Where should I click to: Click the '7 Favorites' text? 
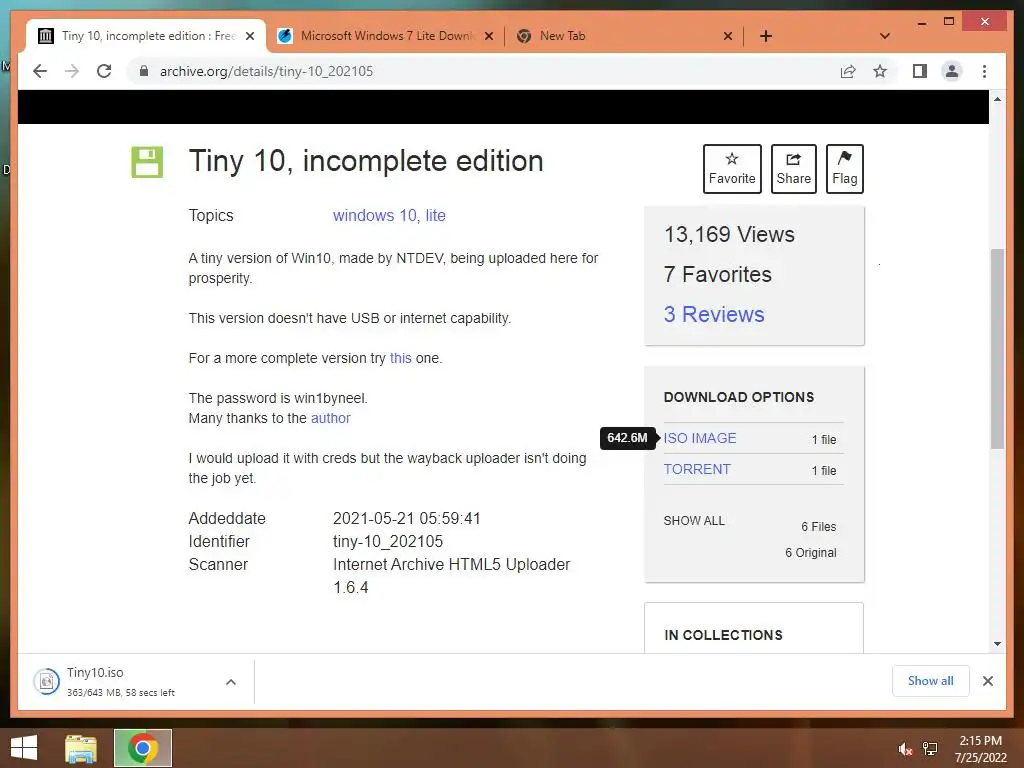[718, 274]
